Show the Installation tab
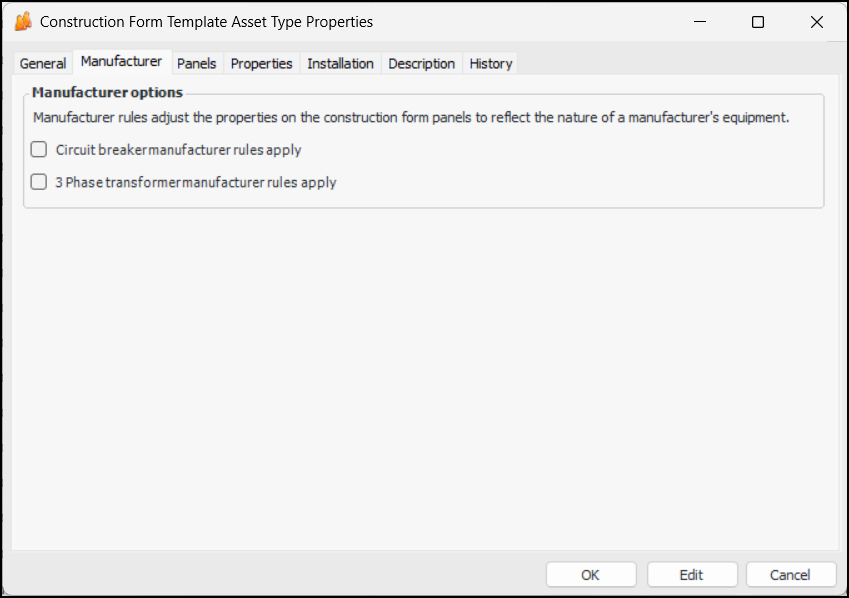 click(x=340, y=63)
